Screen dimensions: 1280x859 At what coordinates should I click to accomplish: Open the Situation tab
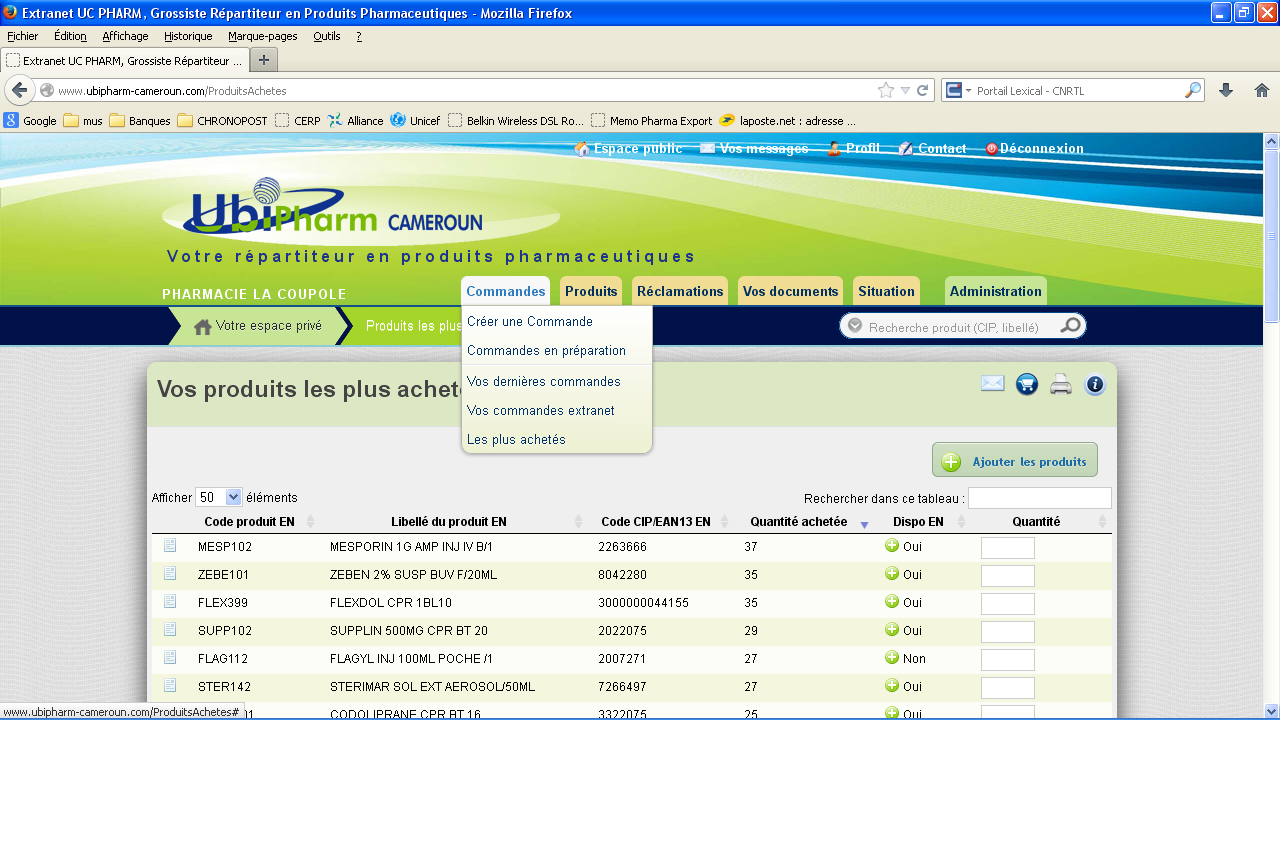886,291
